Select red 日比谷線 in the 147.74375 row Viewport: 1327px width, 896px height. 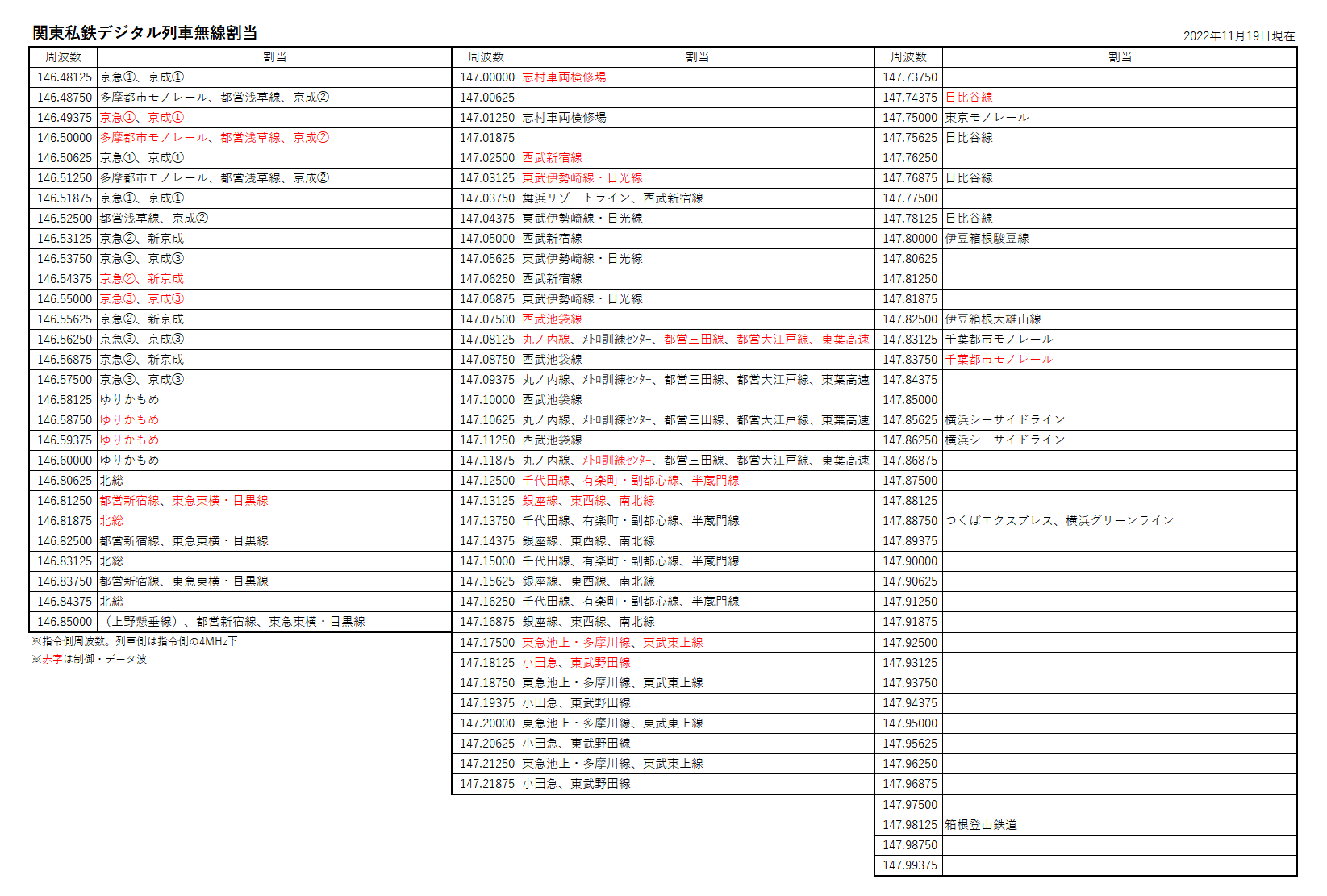[x=969, y=98]
